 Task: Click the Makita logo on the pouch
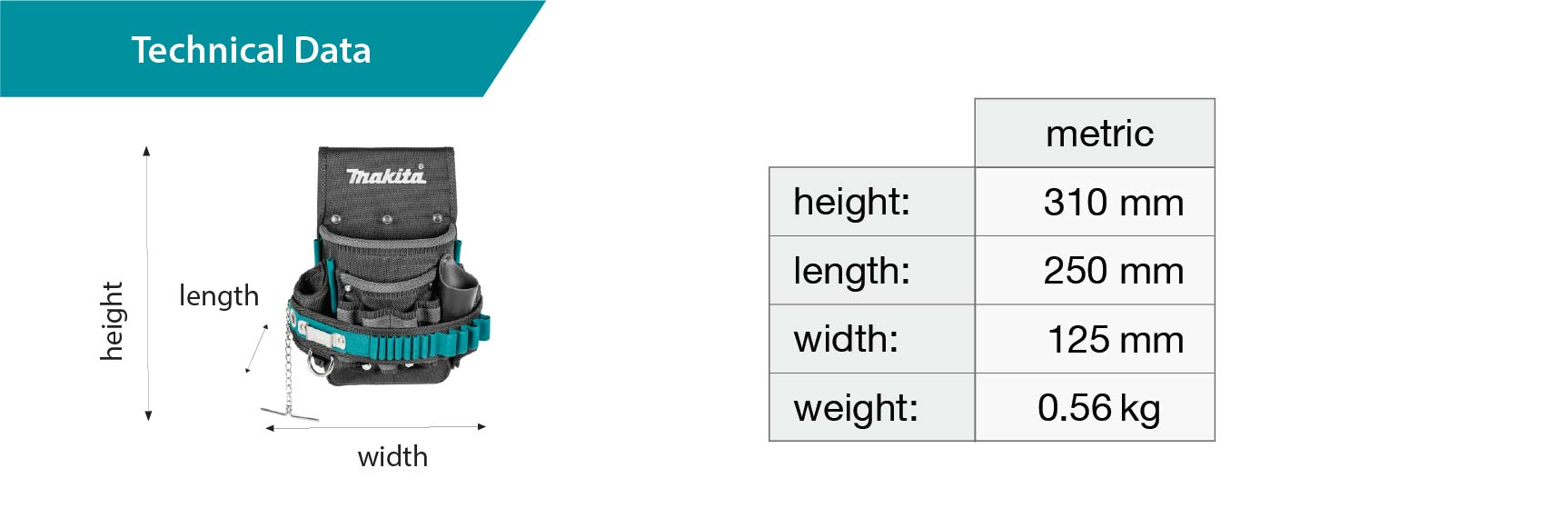[x=385, y=175]
